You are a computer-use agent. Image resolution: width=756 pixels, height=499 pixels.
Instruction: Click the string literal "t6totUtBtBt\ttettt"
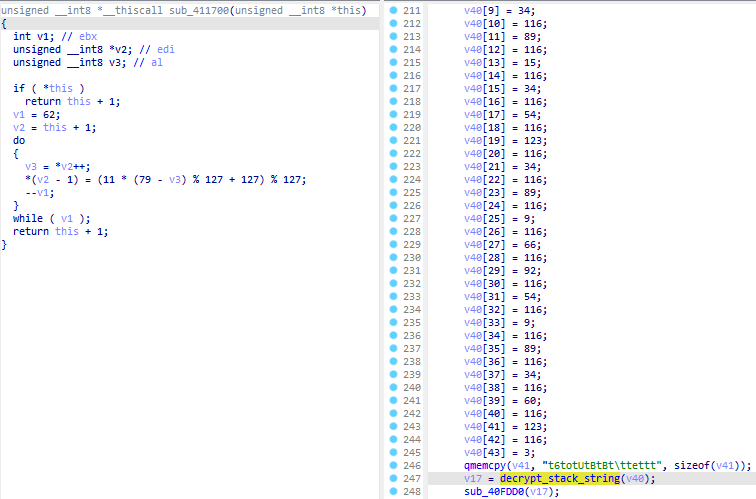[602, 465]
